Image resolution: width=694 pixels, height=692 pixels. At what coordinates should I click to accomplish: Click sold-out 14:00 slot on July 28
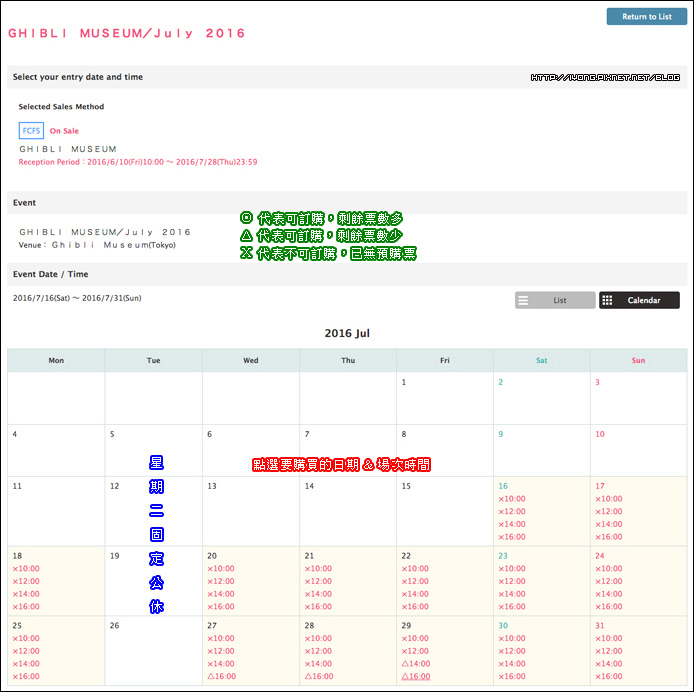(x=318, y=663)
